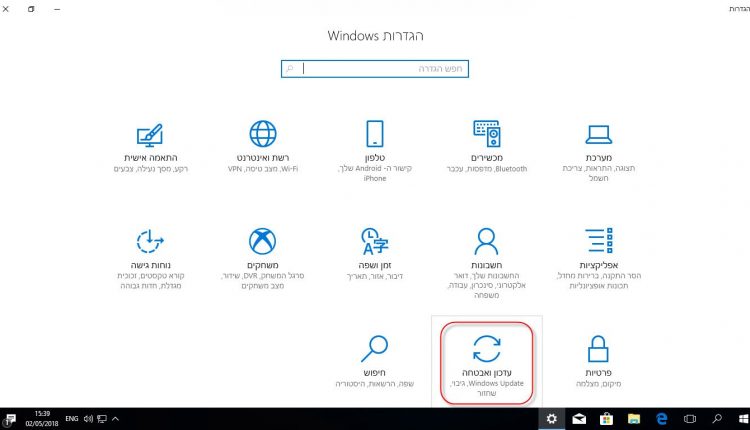Open Apps (אפליקציות) list icon

(598, 241)
